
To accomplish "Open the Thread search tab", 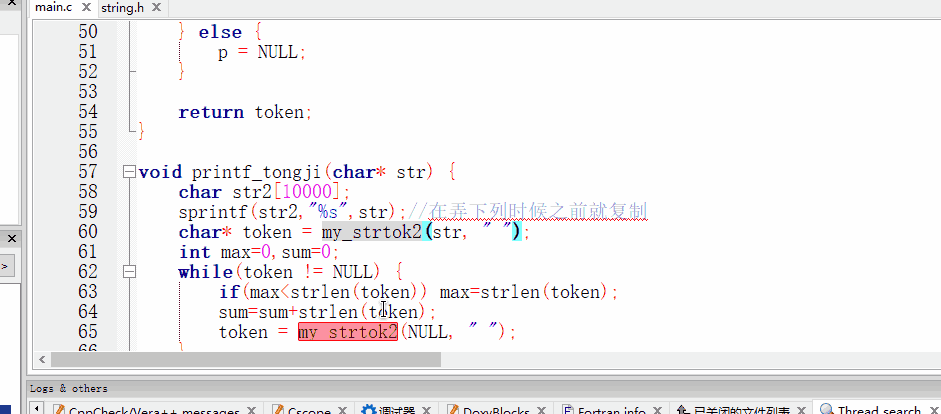I will click(x=879, y=410).
